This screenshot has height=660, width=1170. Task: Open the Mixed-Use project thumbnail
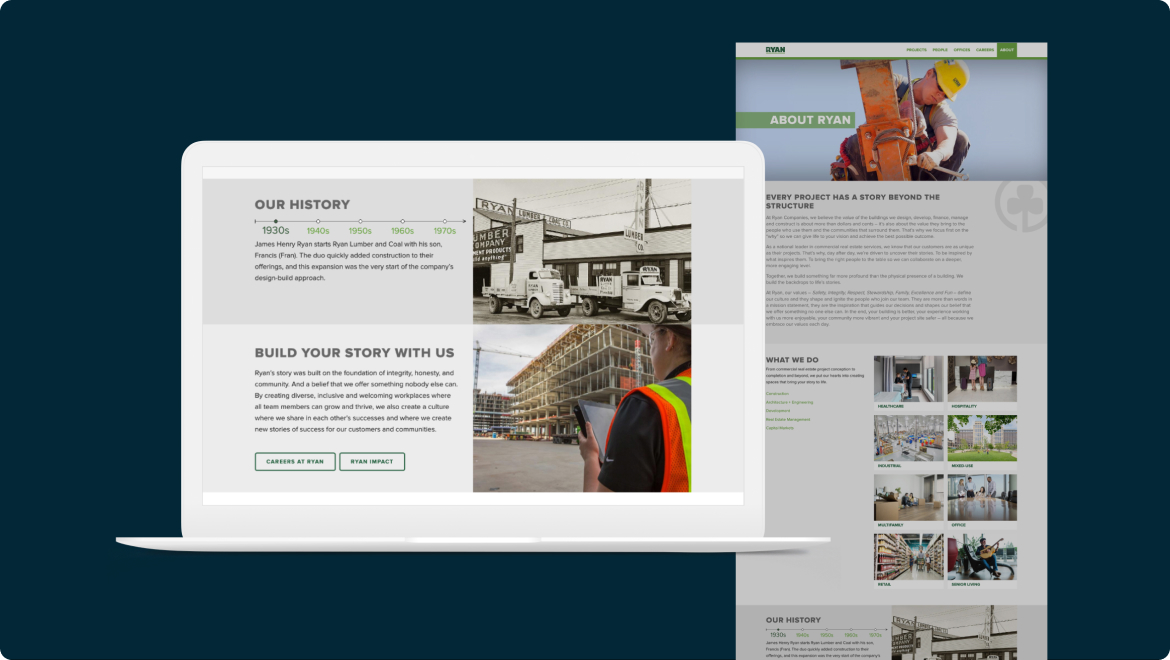click(x=982, y=442)
